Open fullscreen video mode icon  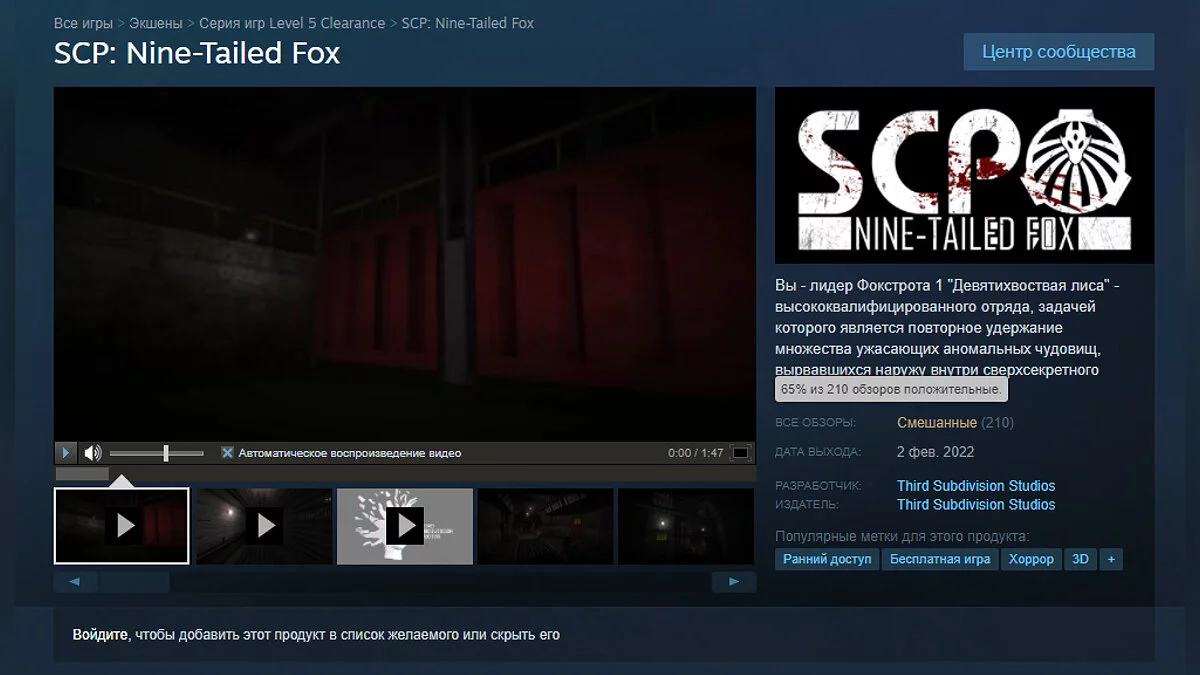click(x=740, y=453)
